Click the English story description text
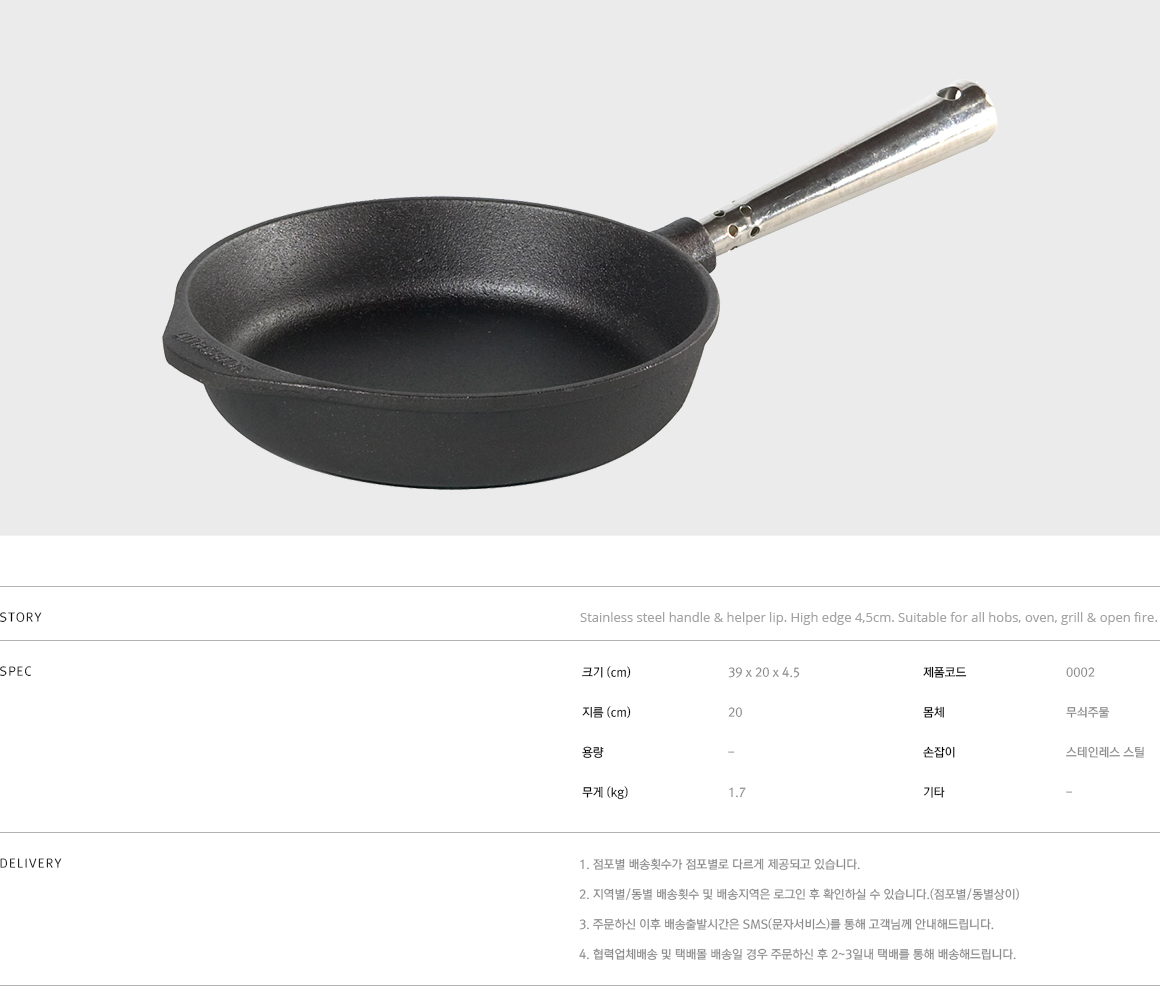Screen dimensions: 1160x986 tap(868, 617)
